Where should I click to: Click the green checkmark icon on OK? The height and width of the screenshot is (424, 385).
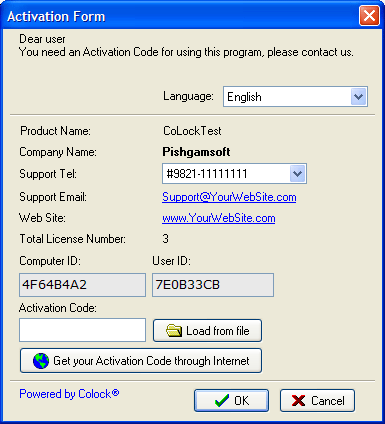(222, 401)
